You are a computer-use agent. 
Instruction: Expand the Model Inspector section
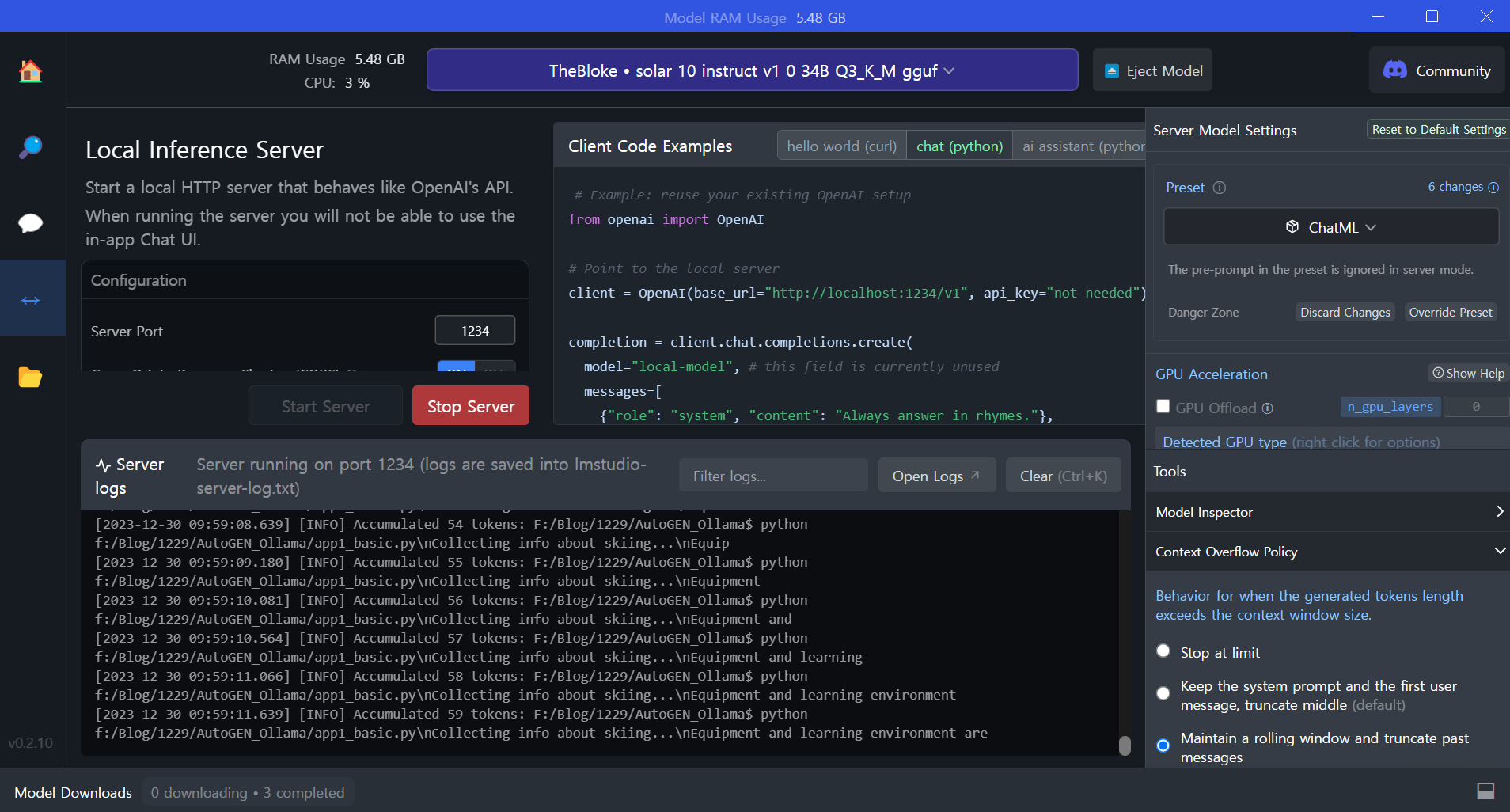[1328, 512]
